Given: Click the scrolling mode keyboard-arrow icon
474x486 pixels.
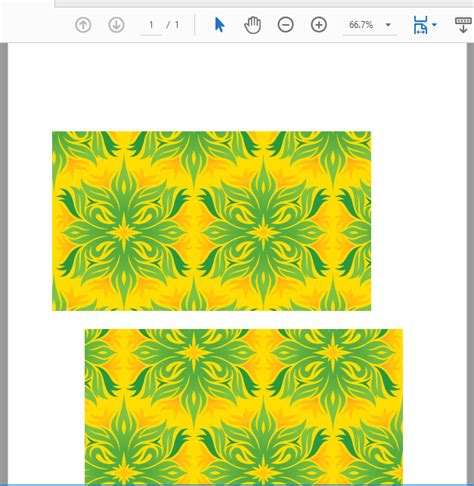Looking at the screenshot, I should pos(463,25).
